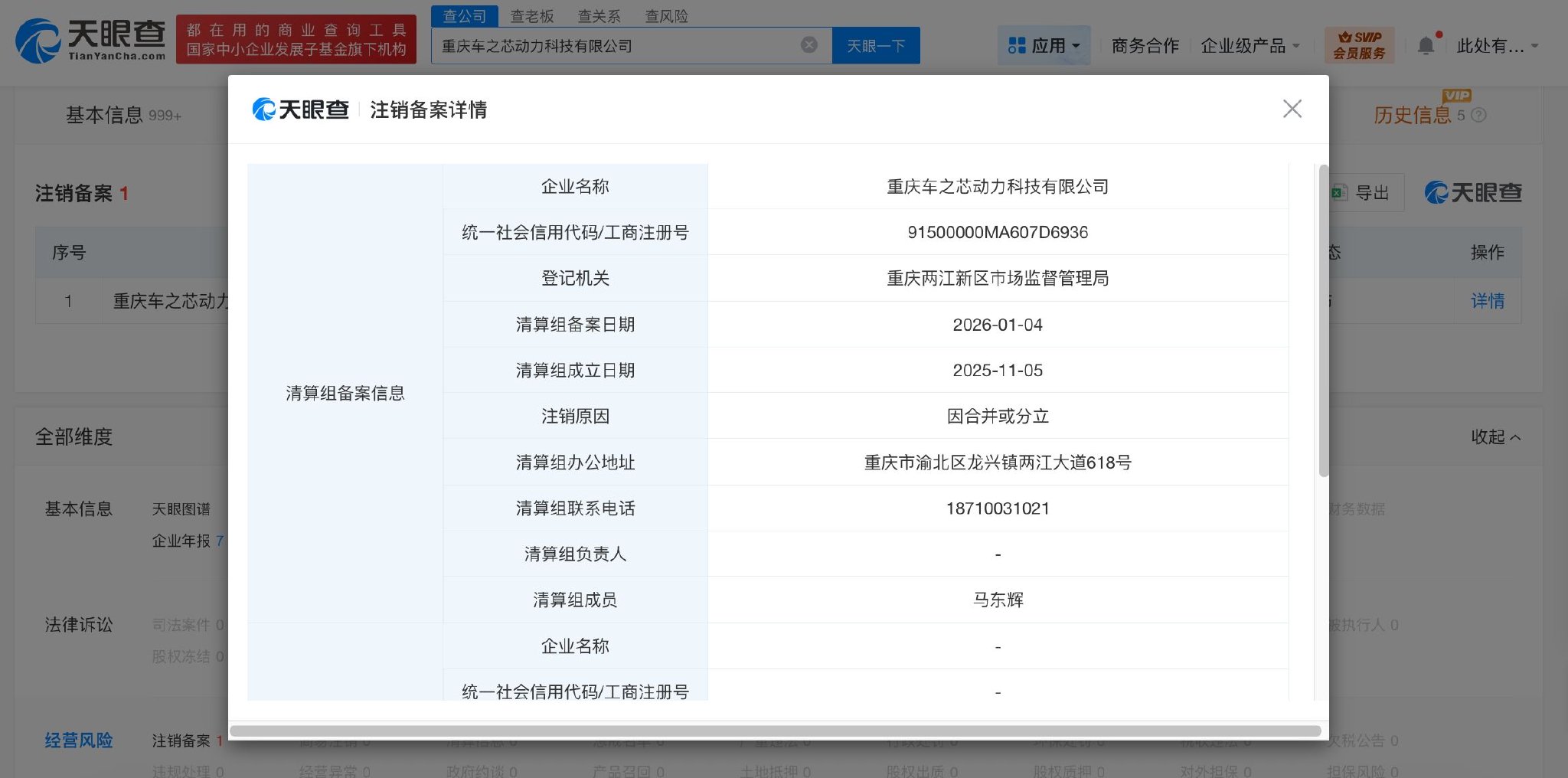The image size is (1568, 778).
Task: Click the liquidation member 马东辉
Action: click(998, 600)
